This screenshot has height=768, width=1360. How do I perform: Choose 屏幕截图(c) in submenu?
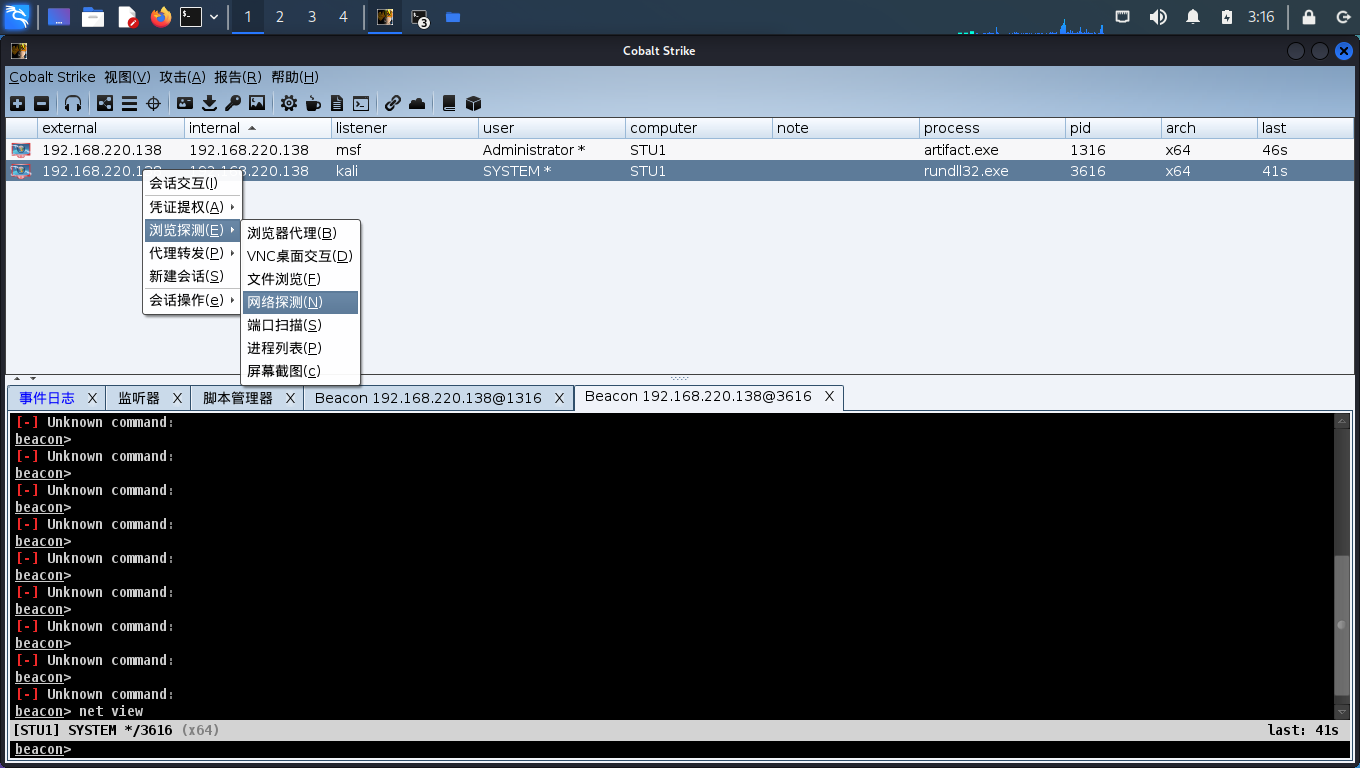click(300, 371)
